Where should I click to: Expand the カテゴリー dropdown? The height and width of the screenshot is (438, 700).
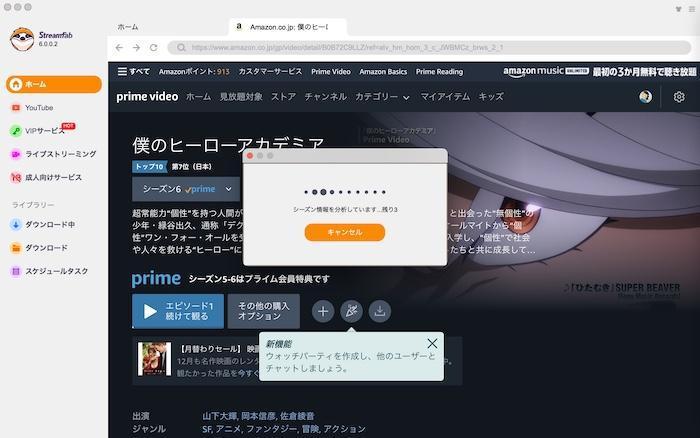(x=382, y=97)
